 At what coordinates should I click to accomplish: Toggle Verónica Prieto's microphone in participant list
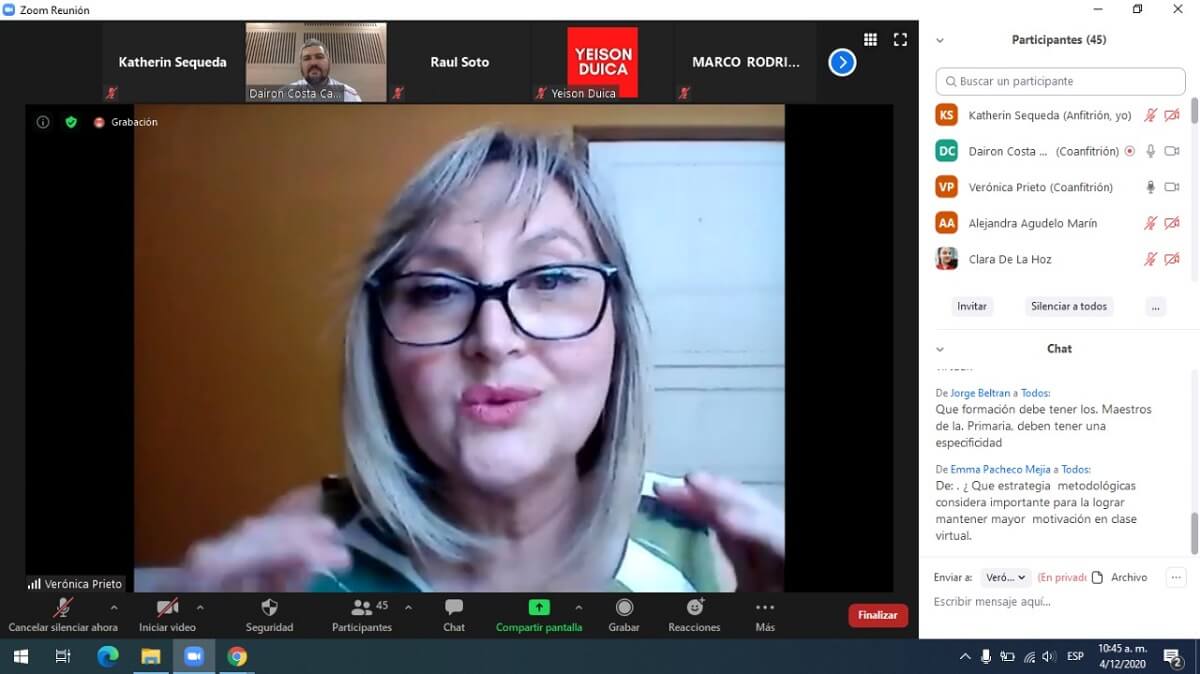[x=1150, y=187]
